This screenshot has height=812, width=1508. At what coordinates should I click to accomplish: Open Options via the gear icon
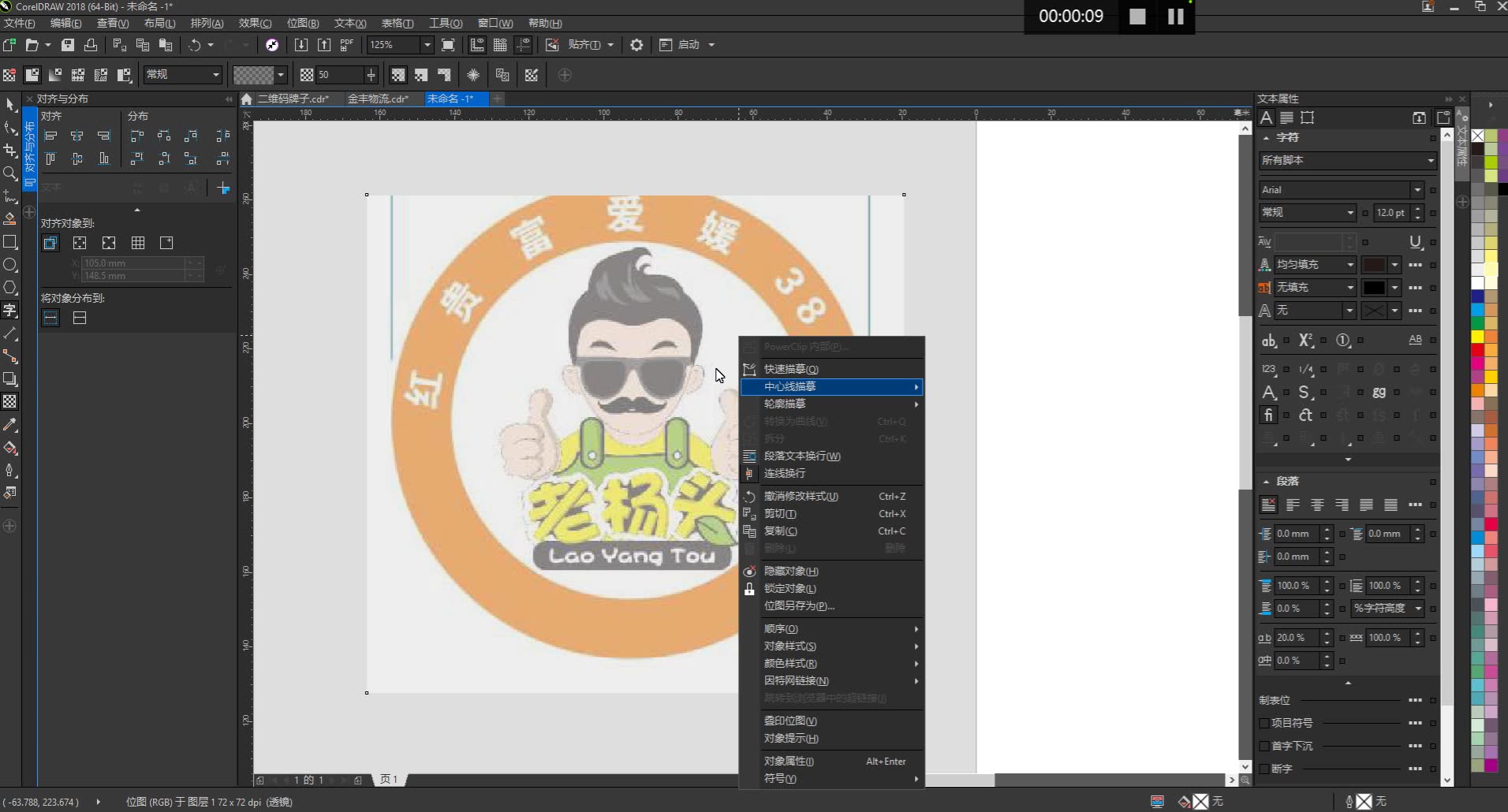coord(636,45)
